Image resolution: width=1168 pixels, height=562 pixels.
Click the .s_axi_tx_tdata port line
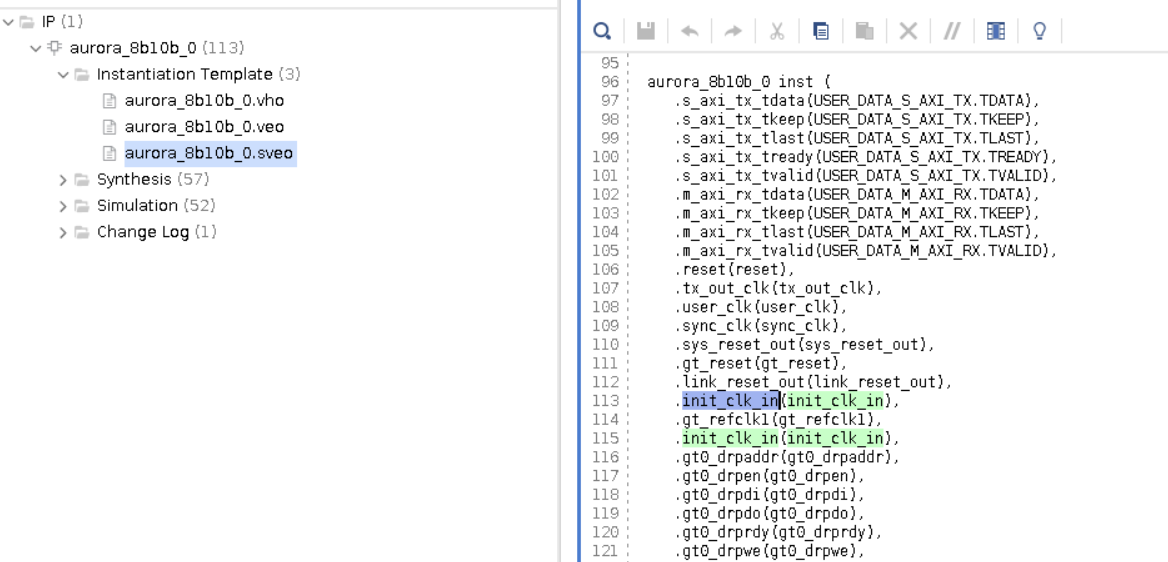point(857,101)
